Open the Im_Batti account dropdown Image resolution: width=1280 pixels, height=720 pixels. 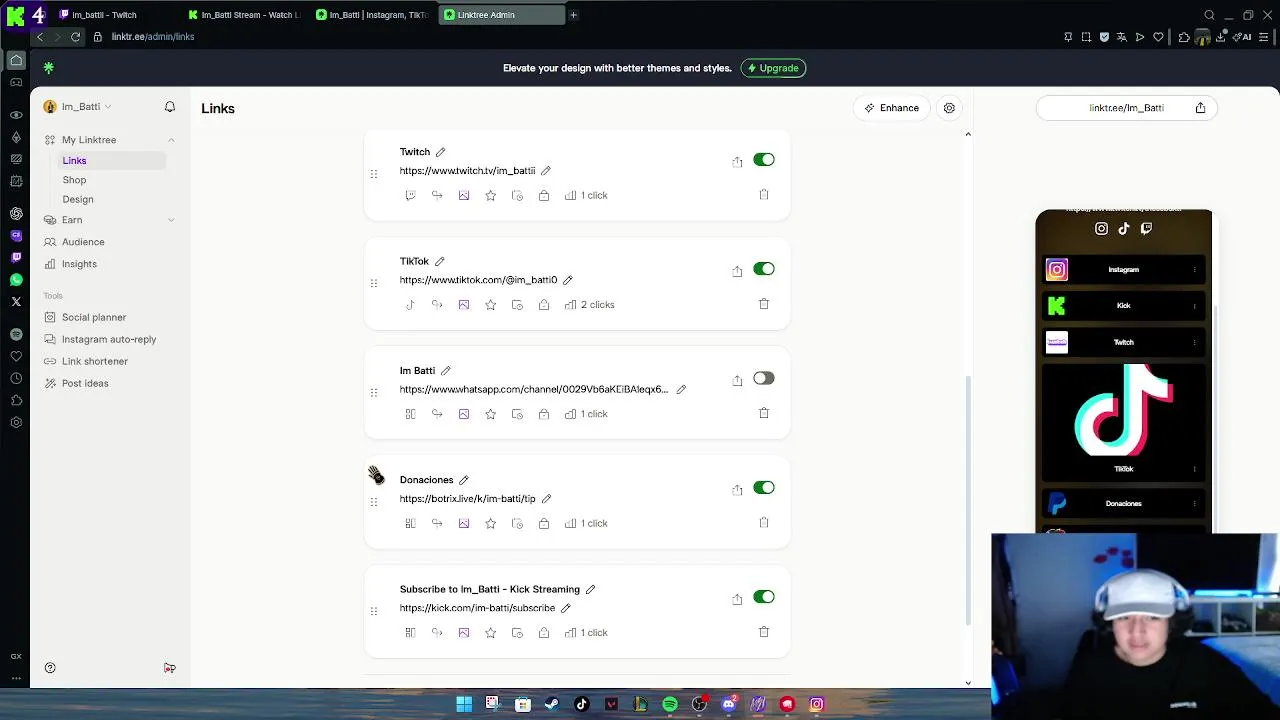tap(77, 107)
